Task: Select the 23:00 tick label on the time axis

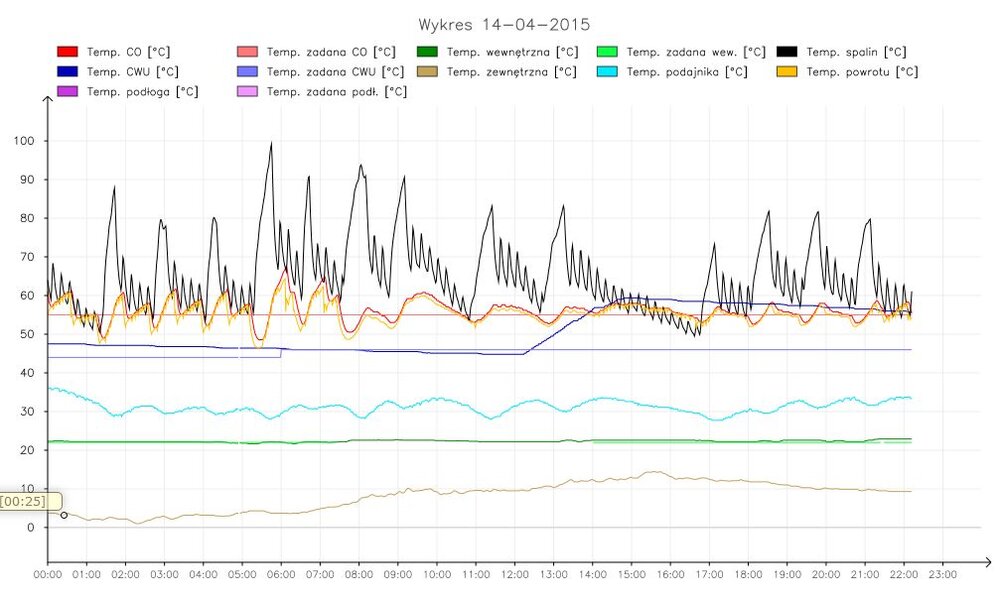Action: click(943, 575)
